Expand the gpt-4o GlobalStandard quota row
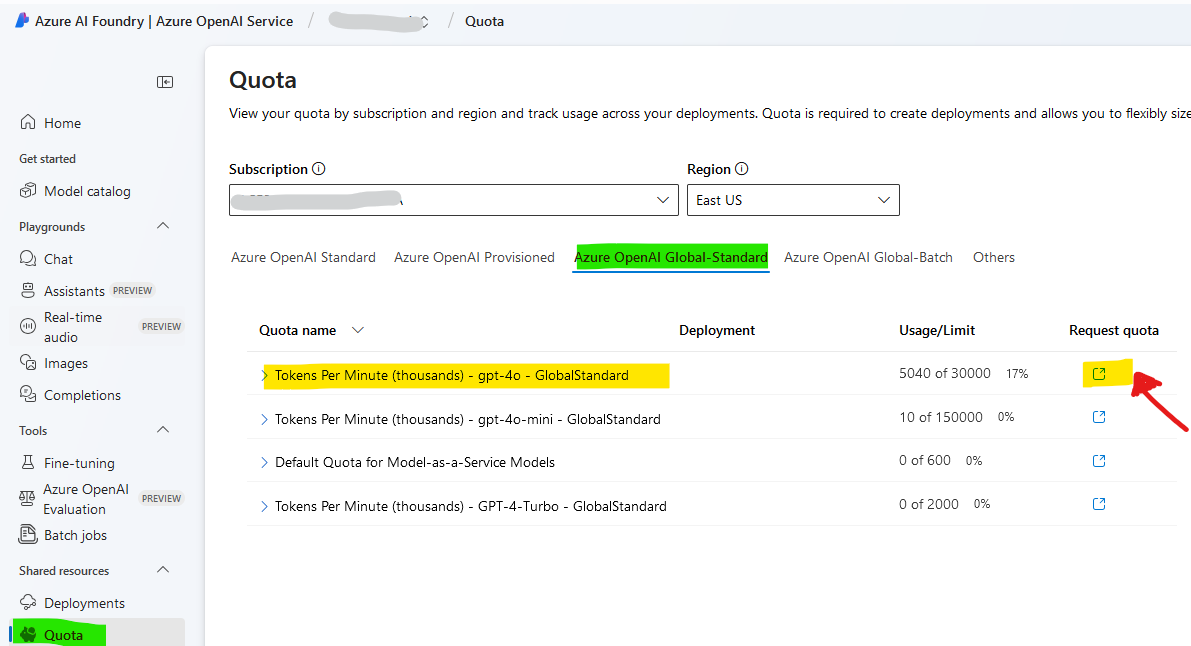 pos(264,375)
